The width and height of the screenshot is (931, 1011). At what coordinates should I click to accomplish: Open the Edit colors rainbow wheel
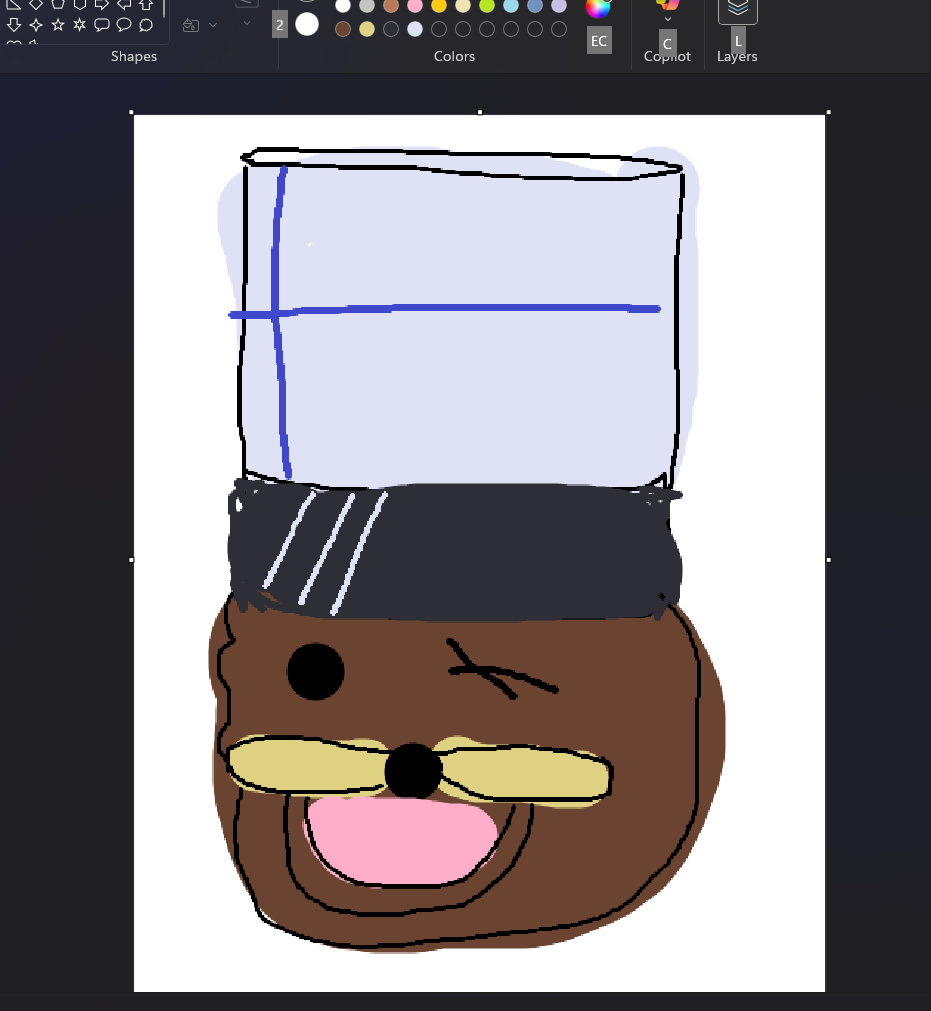[598, 7]
